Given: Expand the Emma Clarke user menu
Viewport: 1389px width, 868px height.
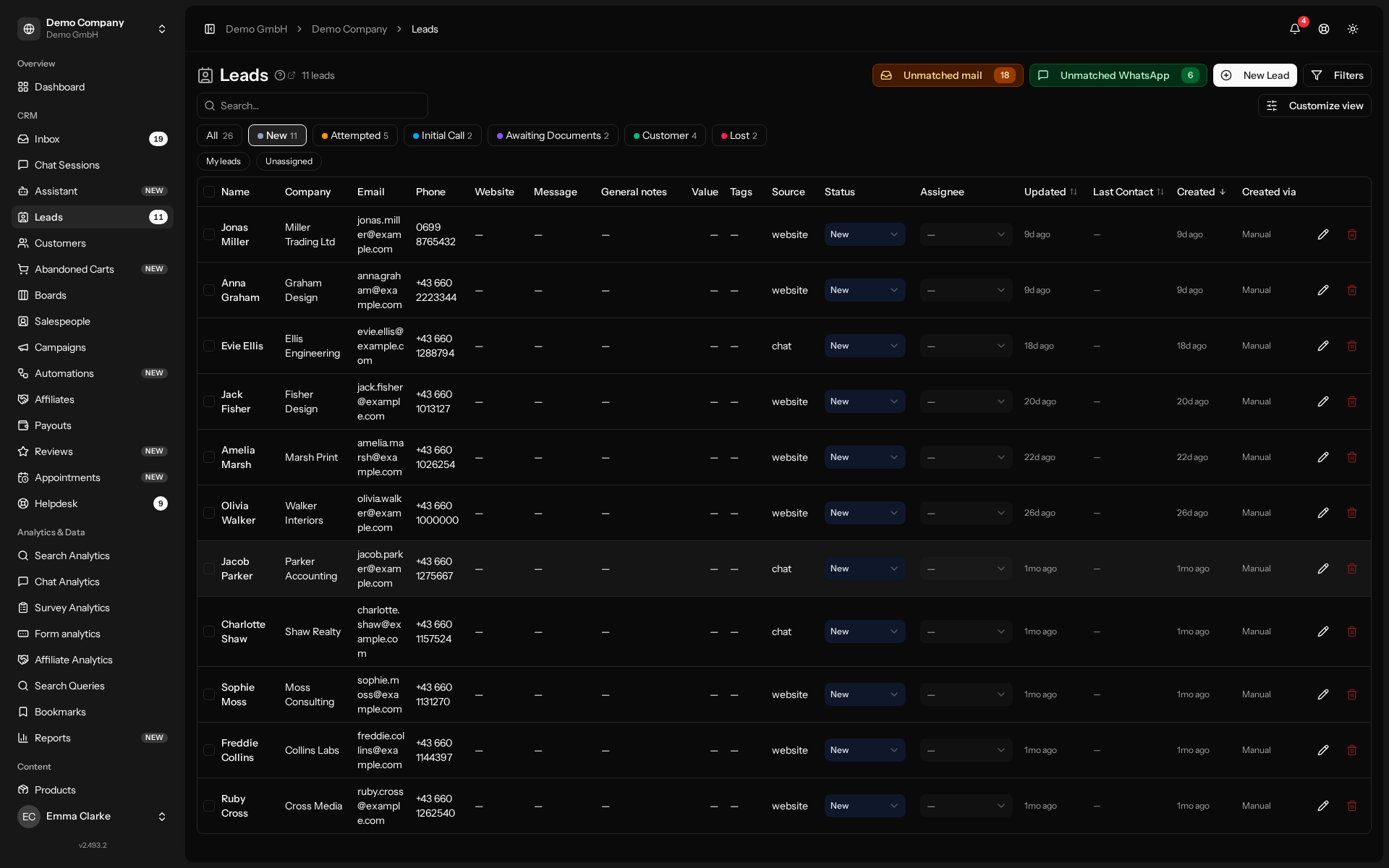Looking at the screenshot, I should click(x=93, y=816).
